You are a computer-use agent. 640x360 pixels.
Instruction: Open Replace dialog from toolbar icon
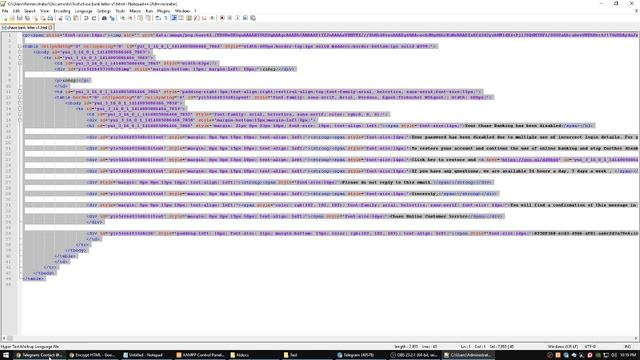(112, 18)
